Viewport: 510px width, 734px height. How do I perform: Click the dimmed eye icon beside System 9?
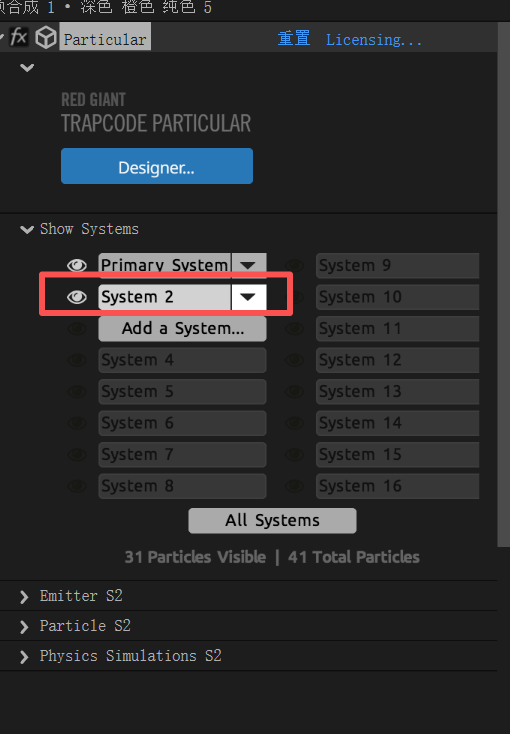click(295, 265)
